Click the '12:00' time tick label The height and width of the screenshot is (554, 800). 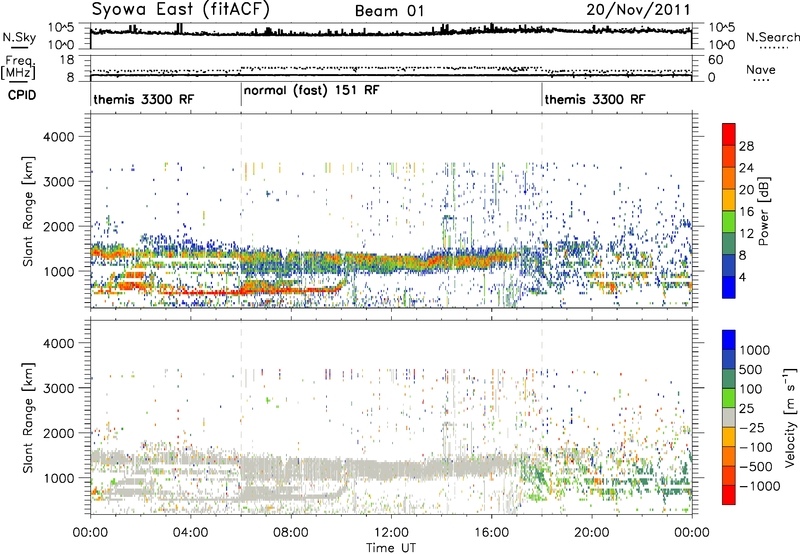[391, 533]
